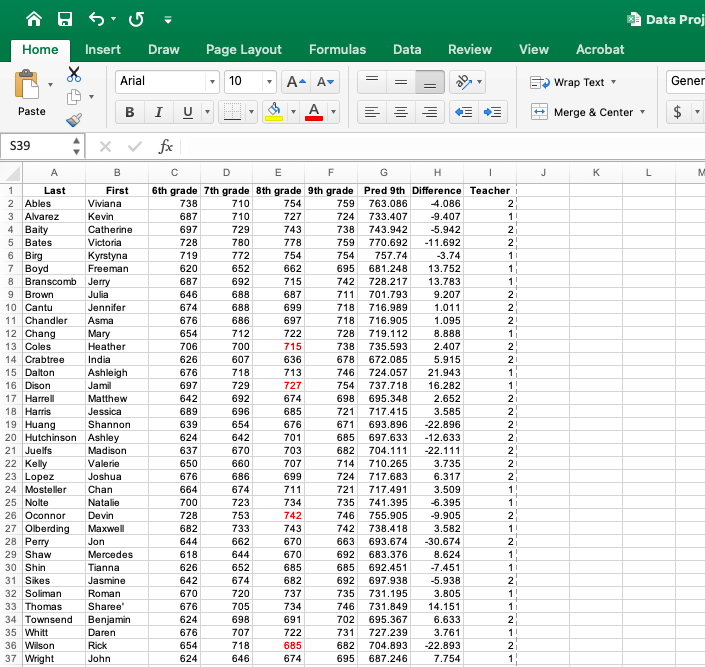The width and height of the screenshot is (705, 667).
Task: Click into the formula bar
Action: pyautogui.click(x=443, y=146)
